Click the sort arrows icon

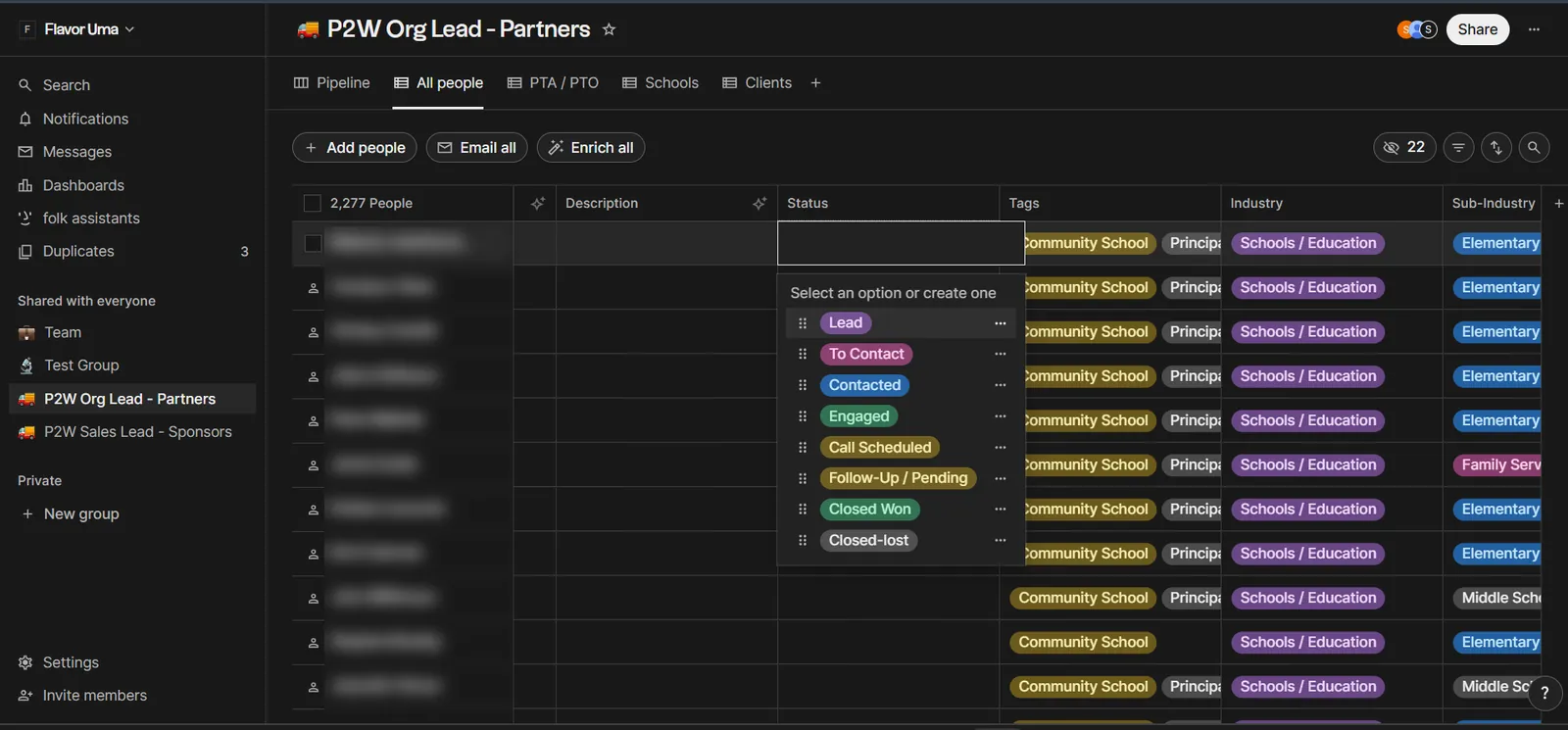(x=1496, y=148)
